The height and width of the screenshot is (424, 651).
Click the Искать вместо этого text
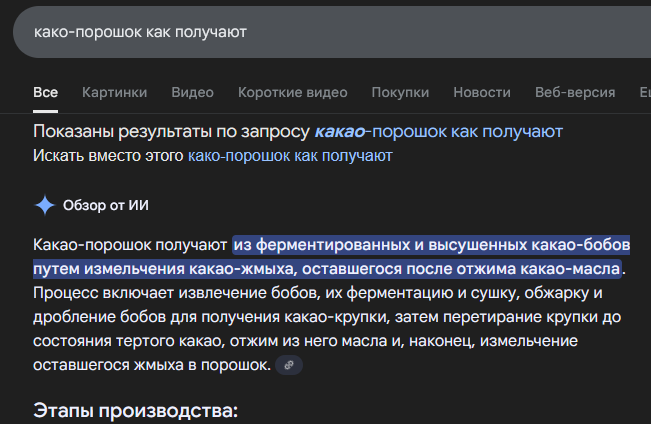coord(108,156)
